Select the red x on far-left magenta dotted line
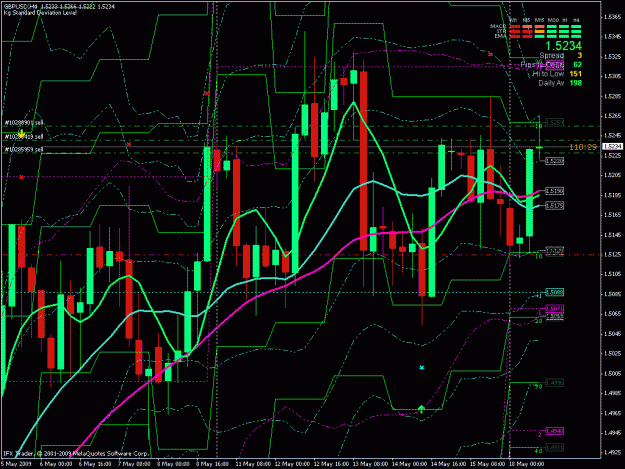The height and width of the screenshot is (469, 625). pyautogui.click(x=22, y=177)
